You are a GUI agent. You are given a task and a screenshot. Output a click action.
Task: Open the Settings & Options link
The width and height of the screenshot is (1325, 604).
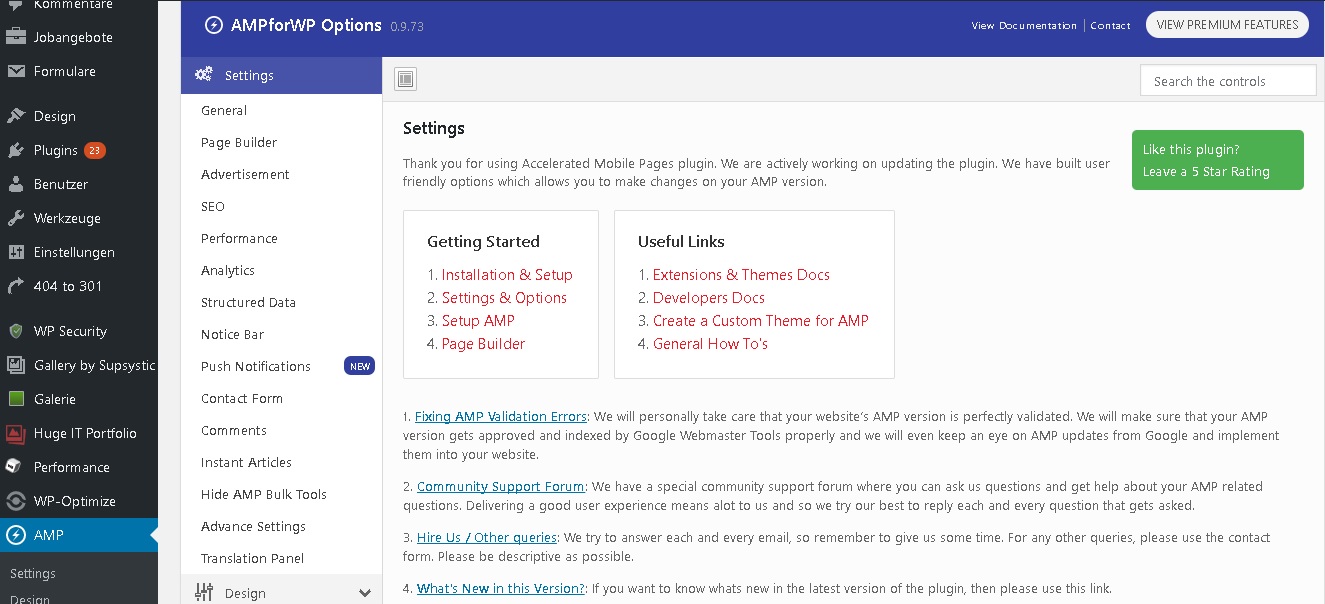[504, 298]
